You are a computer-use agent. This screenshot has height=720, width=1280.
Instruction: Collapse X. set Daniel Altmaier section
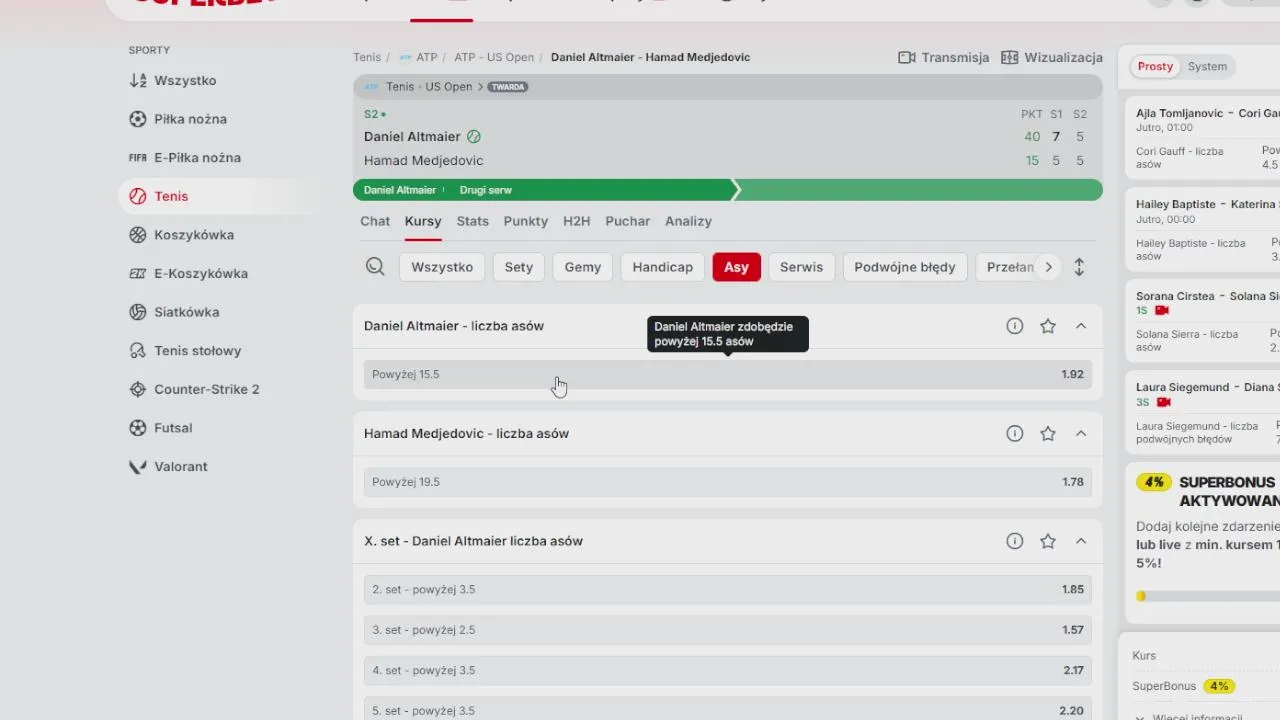[x=1081, y=541]
